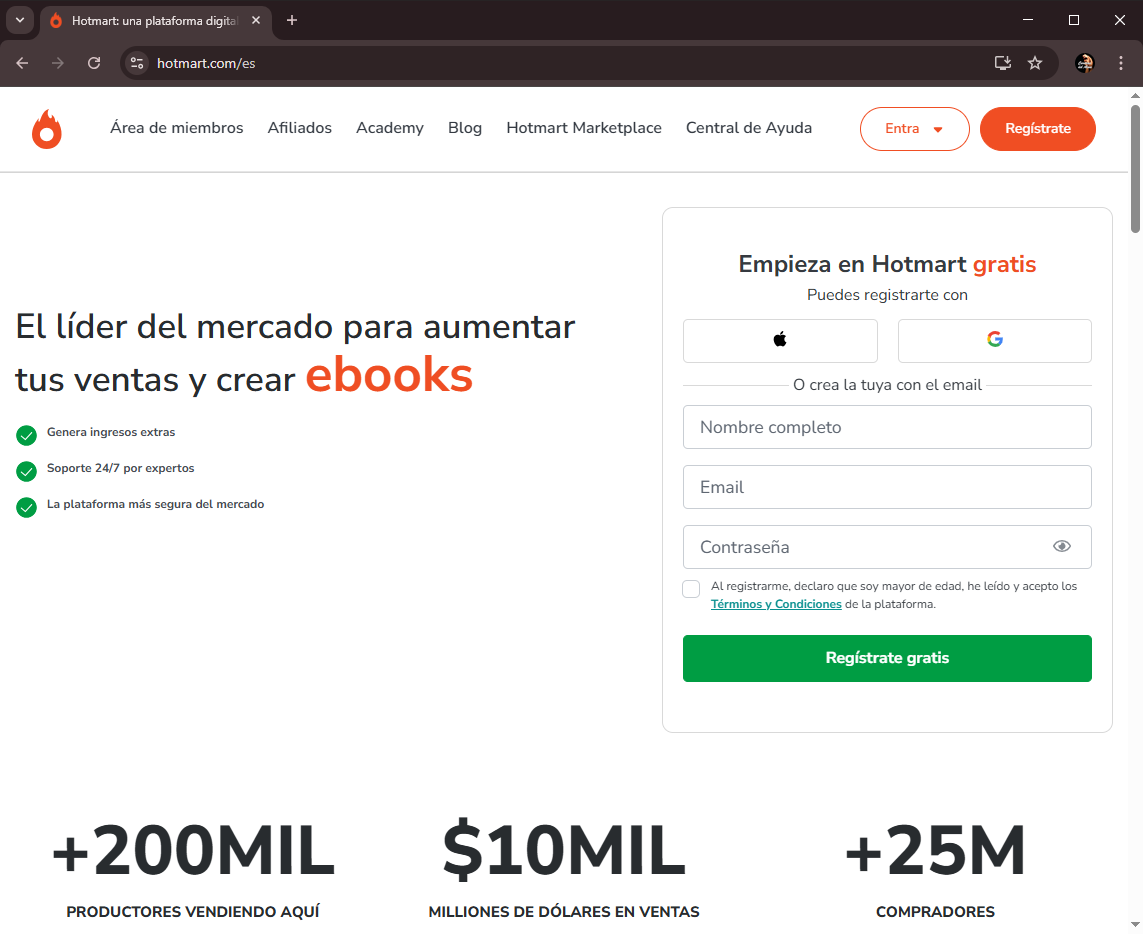The width and height of the screenshot is (1143, 934).
Task: Click the orange word 'ebooks'
Action: point(389,375)
